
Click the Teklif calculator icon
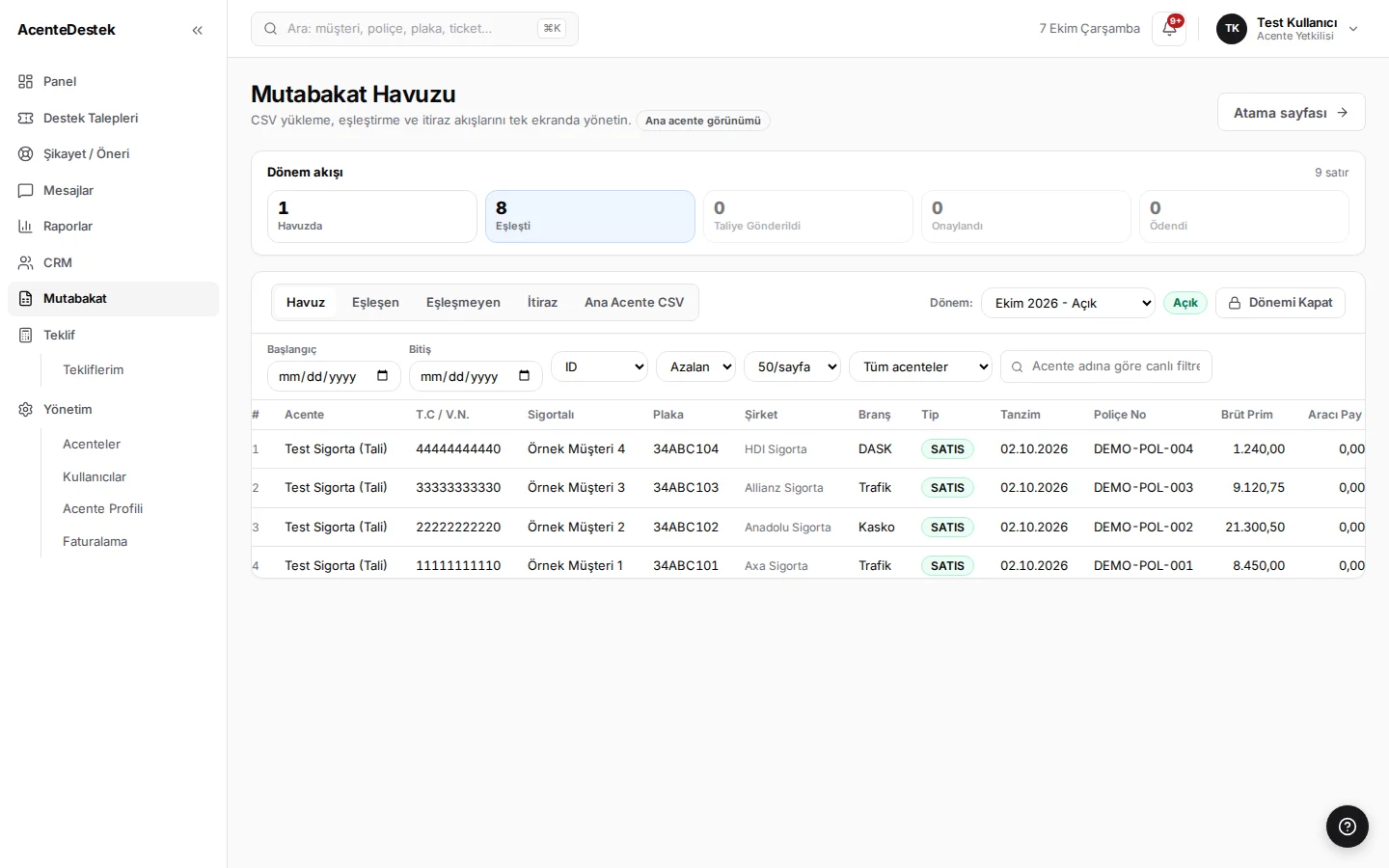click(26, 335)
